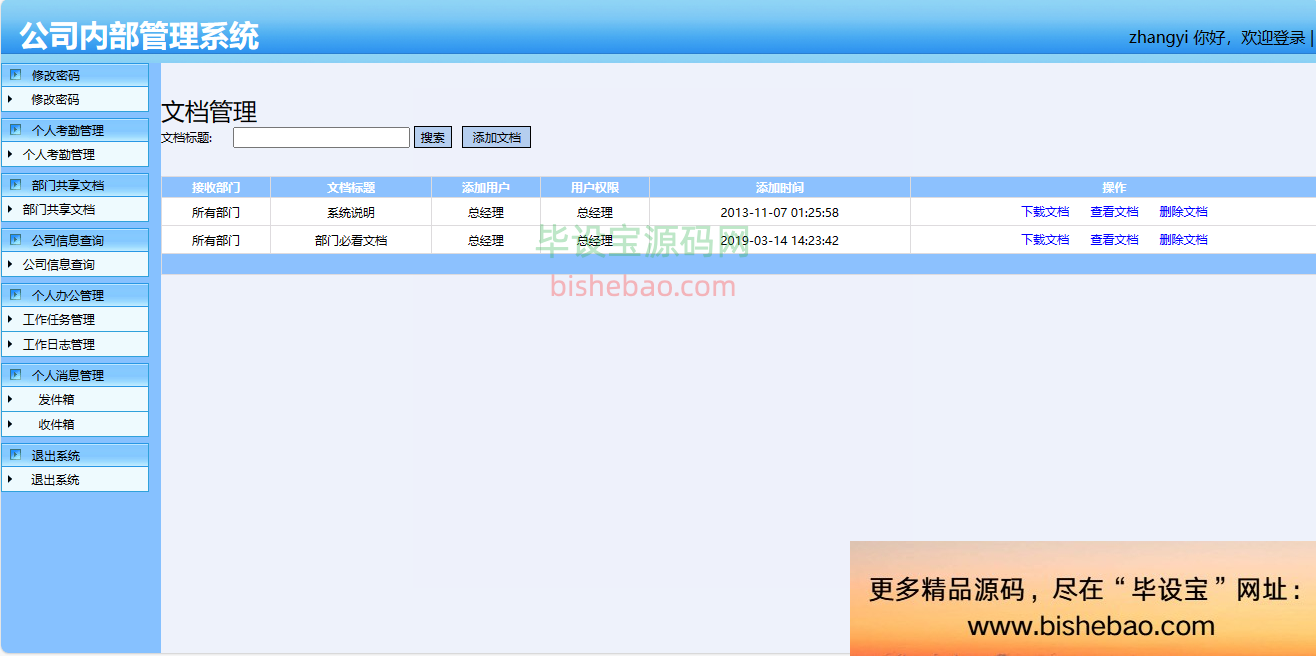This screenshot has width=1316, height=656.
Task: Download the 系统说明 document via 下载文档
Action: coord(1045,212)
